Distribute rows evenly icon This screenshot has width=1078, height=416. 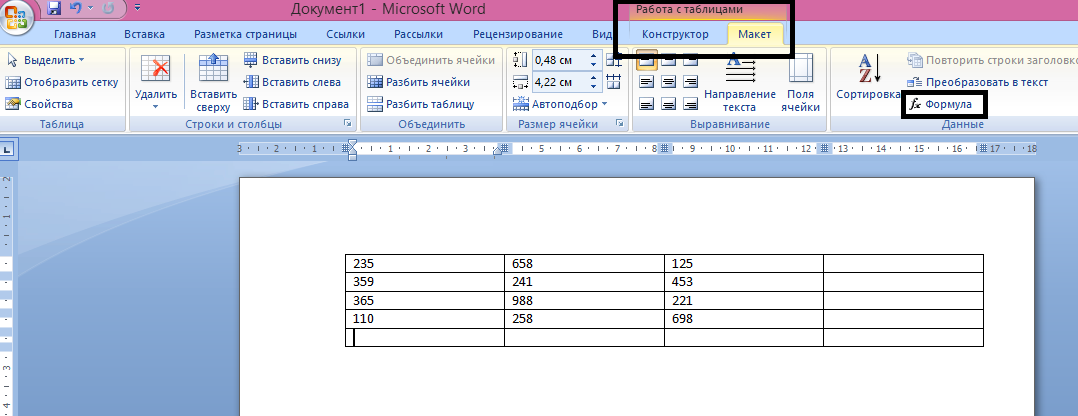(614, 60)
